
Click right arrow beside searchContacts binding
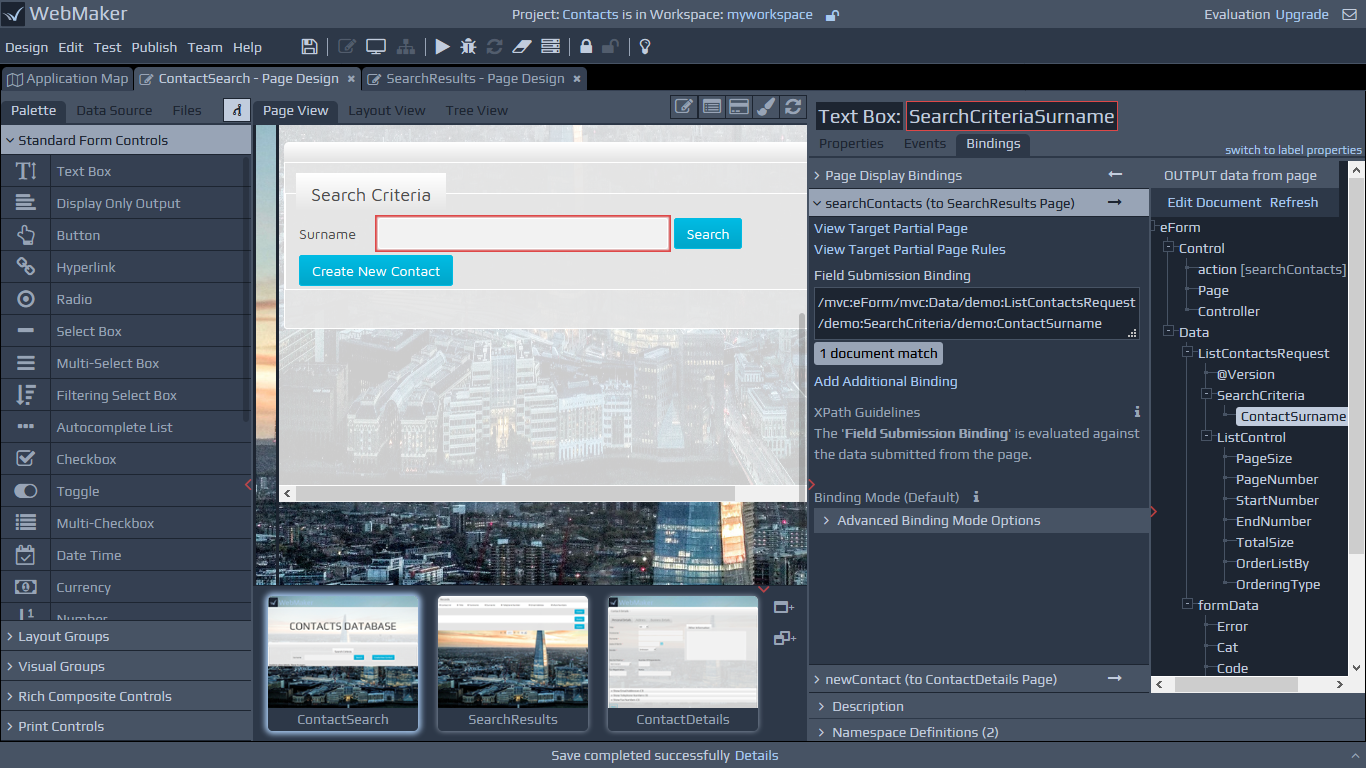pyautogui.click(x=1115, y=203)
